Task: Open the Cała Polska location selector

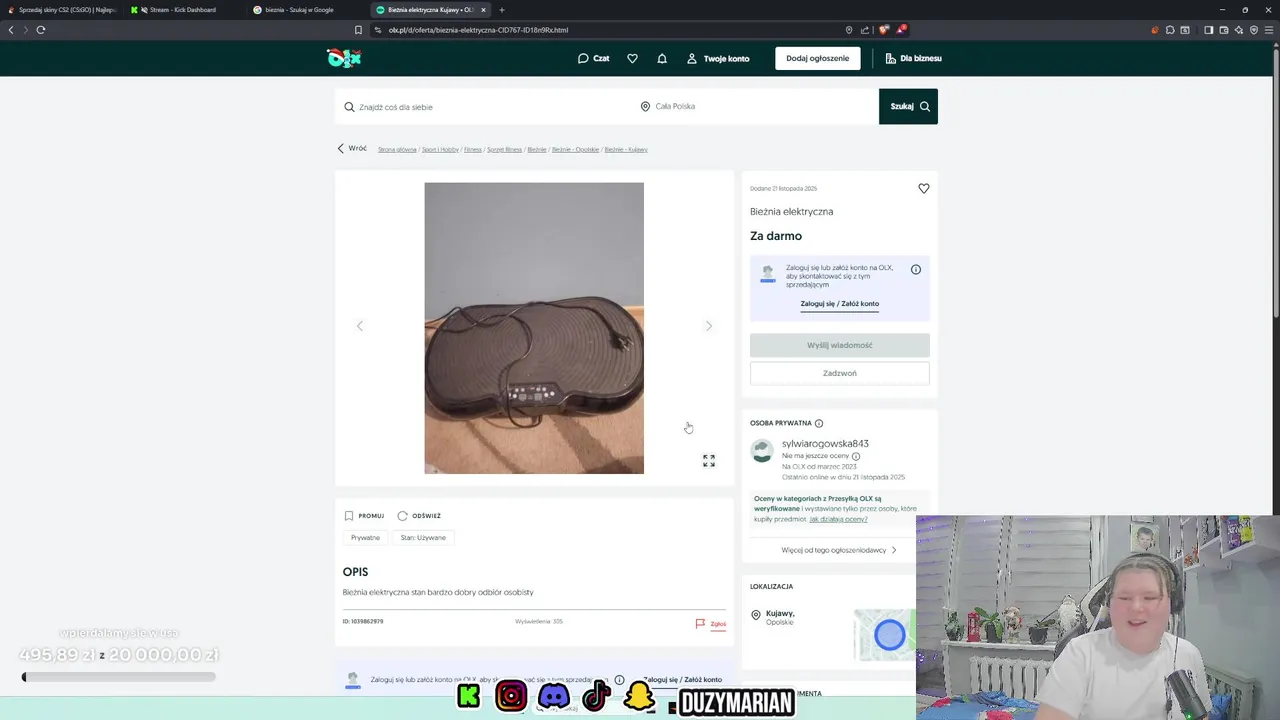Action: coord(756,107)
